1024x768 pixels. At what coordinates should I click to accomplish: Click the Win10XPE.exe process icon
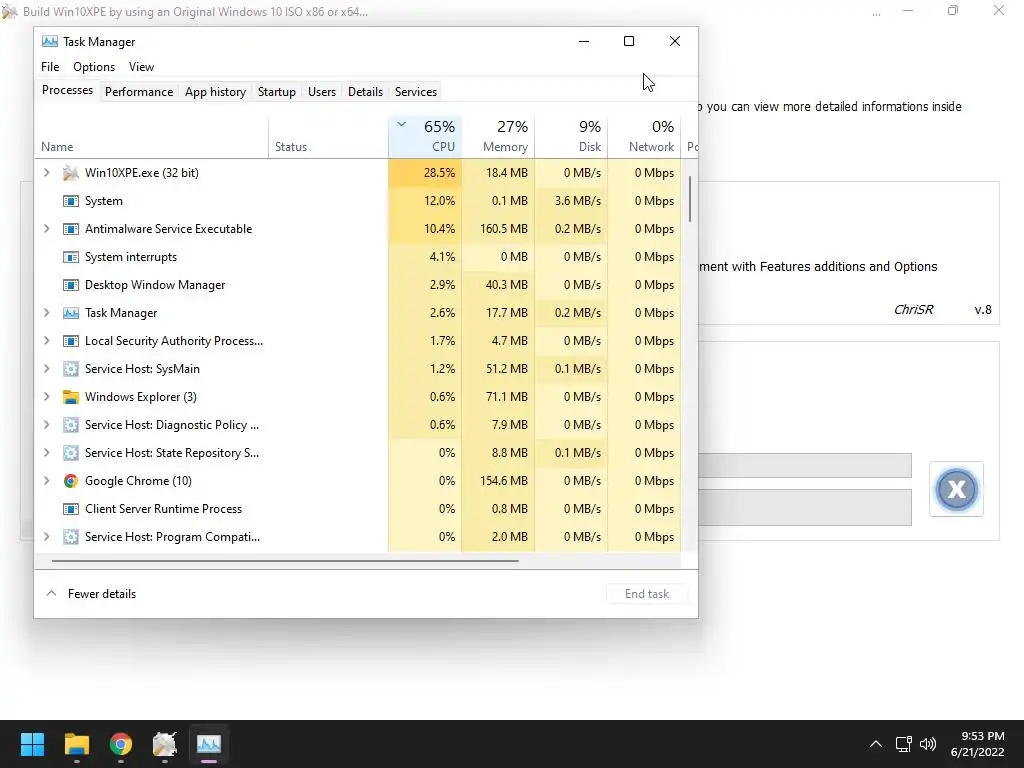point(71,173)
